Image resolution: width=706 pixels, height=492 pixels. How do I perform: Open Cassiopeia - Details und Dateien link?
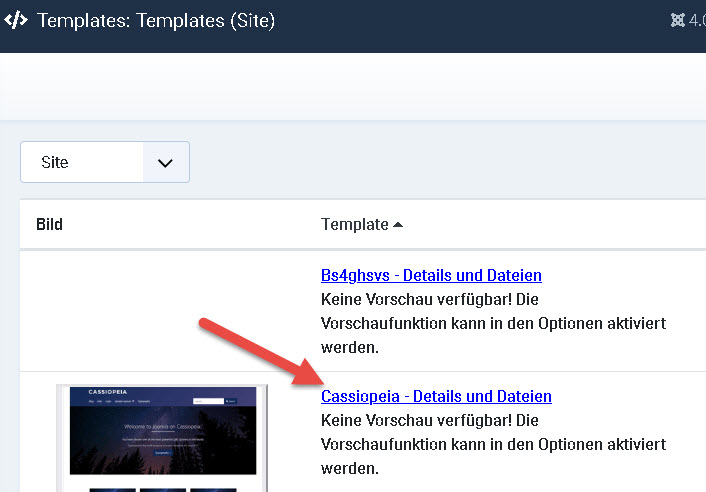[436, 396]
